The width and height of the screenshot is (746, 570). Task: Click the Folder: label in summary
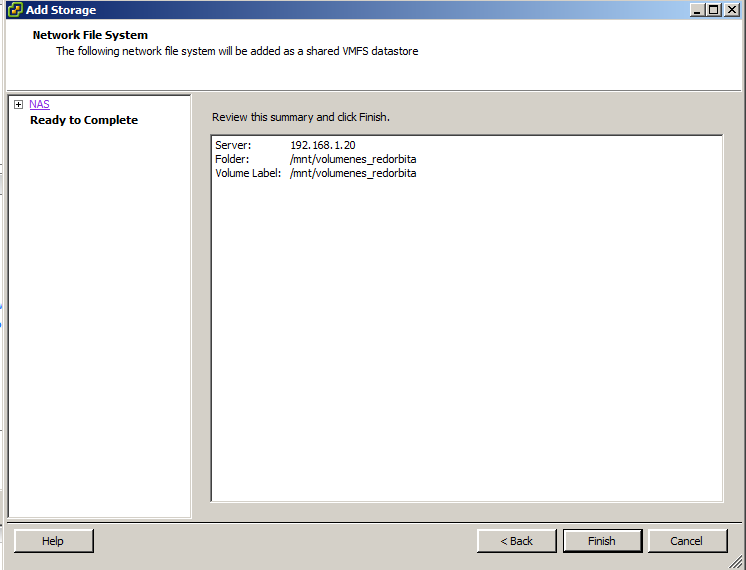click(232, 159)
